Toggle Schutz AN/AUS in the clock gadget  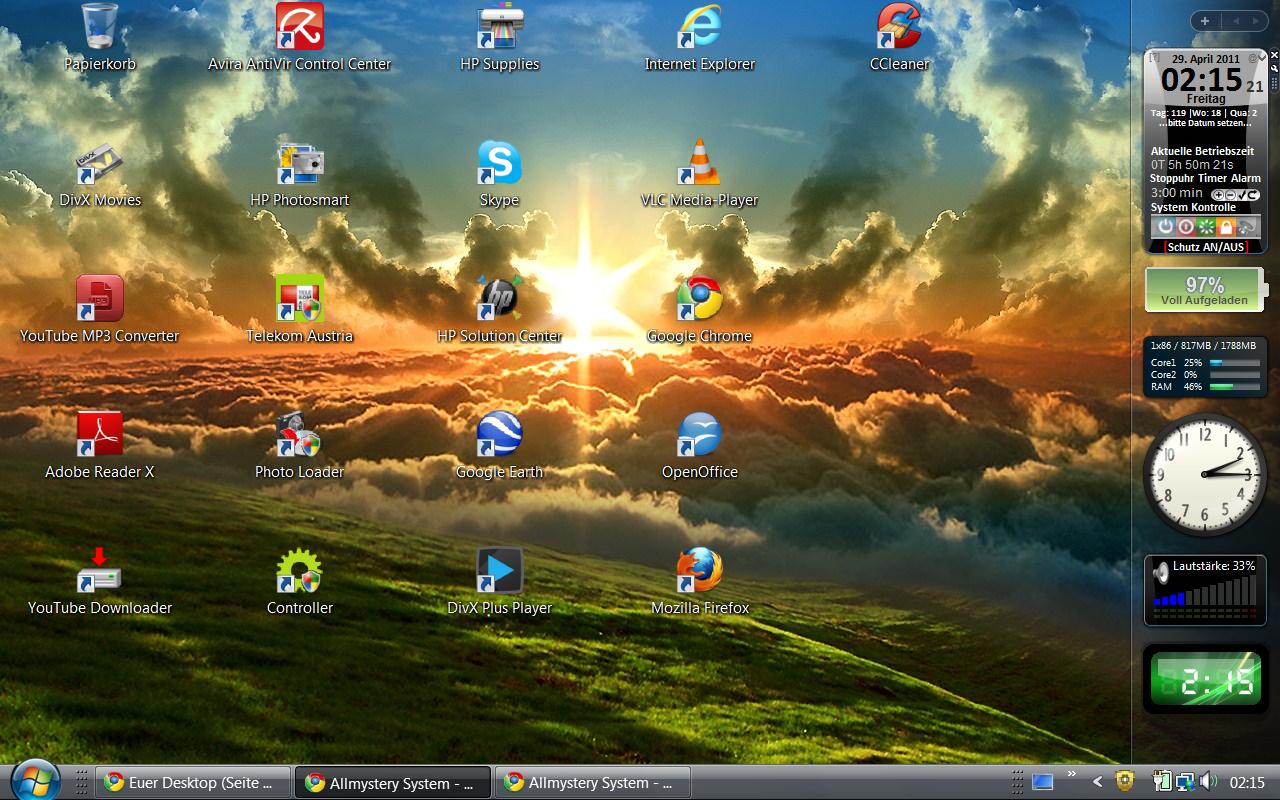point(1207,247)
